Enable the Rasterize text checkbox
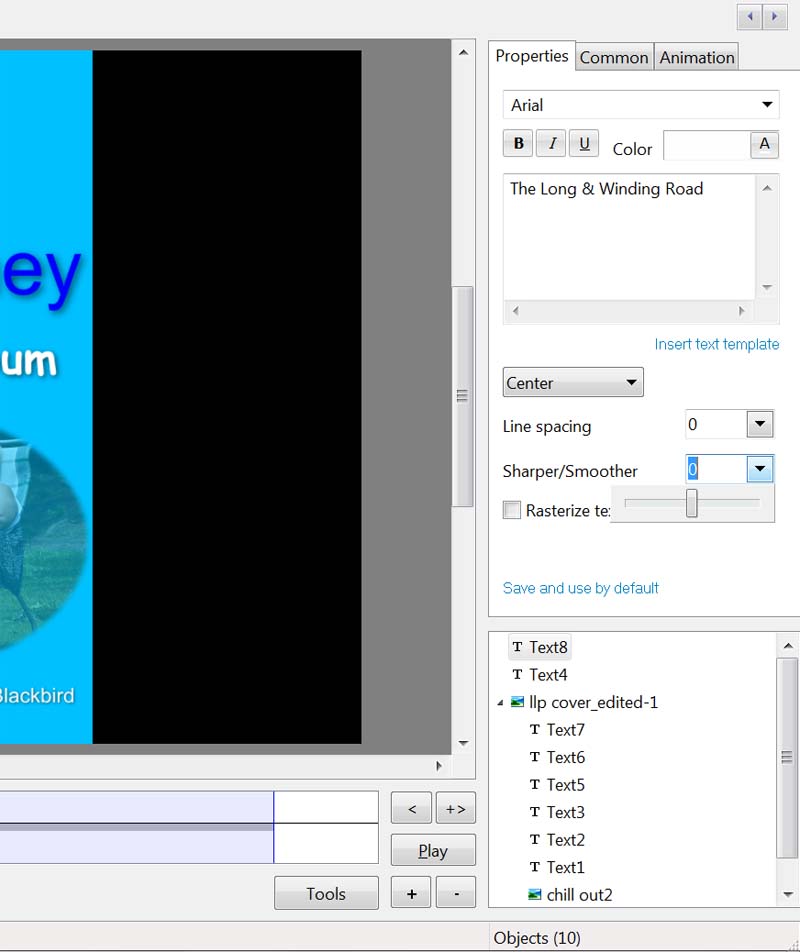Image resolution: width=800 pixels, height=952 pixels. click(512, 510)
